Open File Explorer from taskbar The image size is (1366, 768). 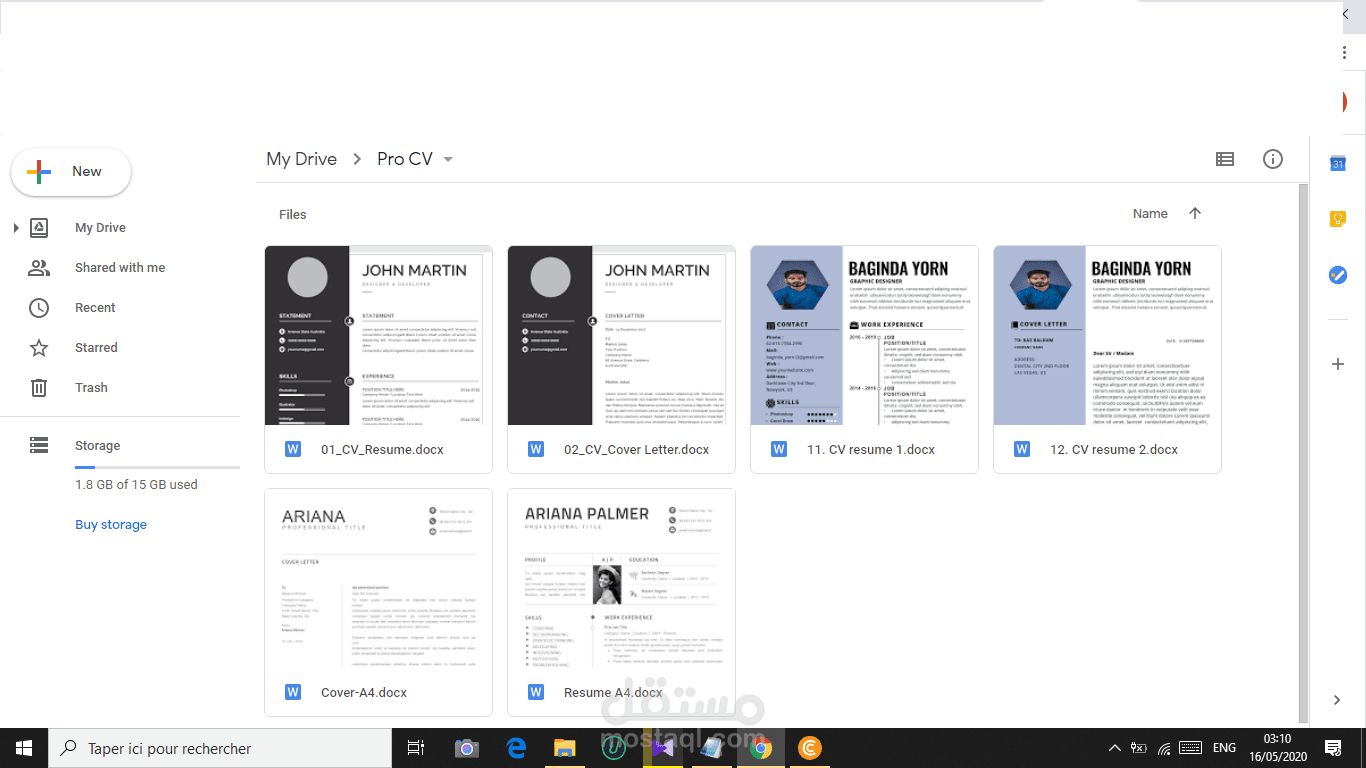tap(565, 748)
